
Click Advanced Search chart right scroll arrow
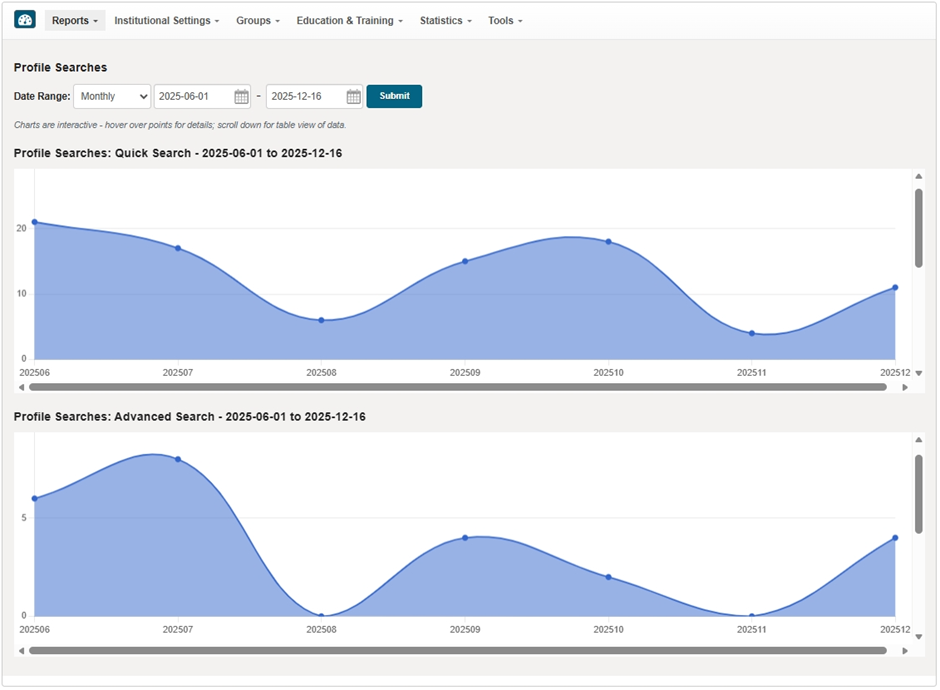(x=905, y=650)
